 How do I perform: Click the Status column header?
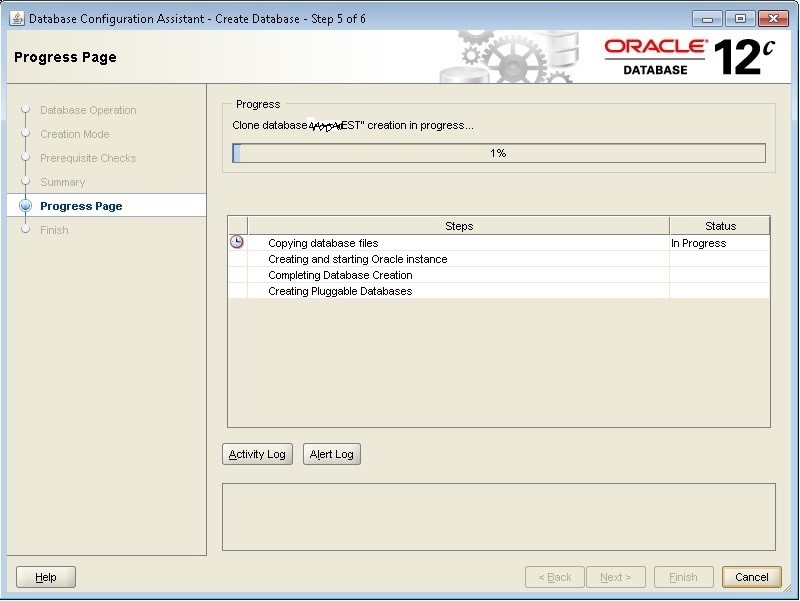click(720, 226)
